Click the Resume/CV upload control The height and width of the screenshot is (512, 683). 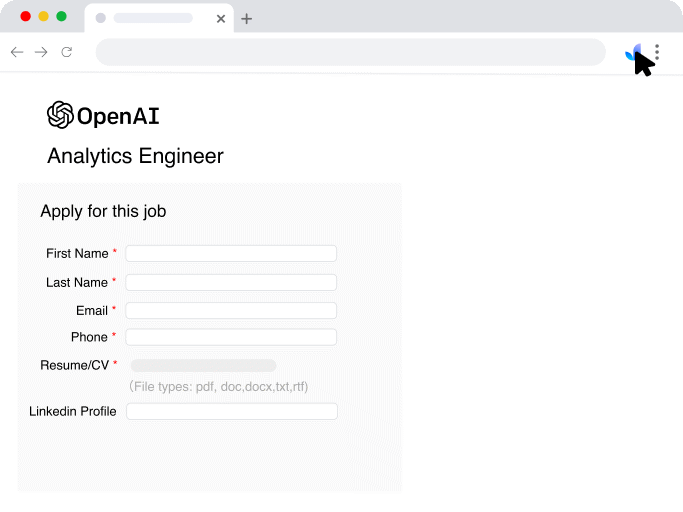pyautogui.click(x=203, y=366)
